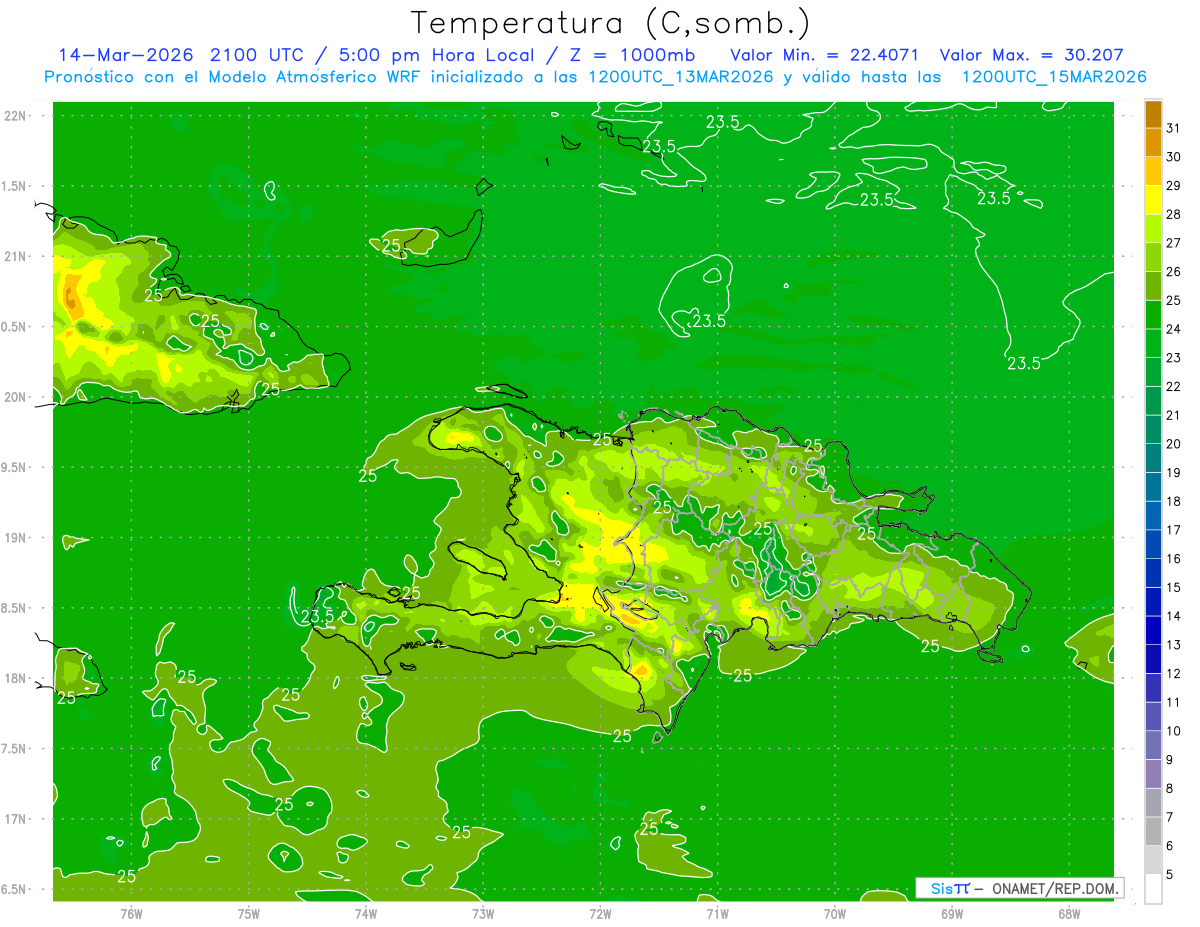The height and width of the screenshot is (927, 1200).
Task: Click the colorbar label "24"
Action: [1174, 329]
